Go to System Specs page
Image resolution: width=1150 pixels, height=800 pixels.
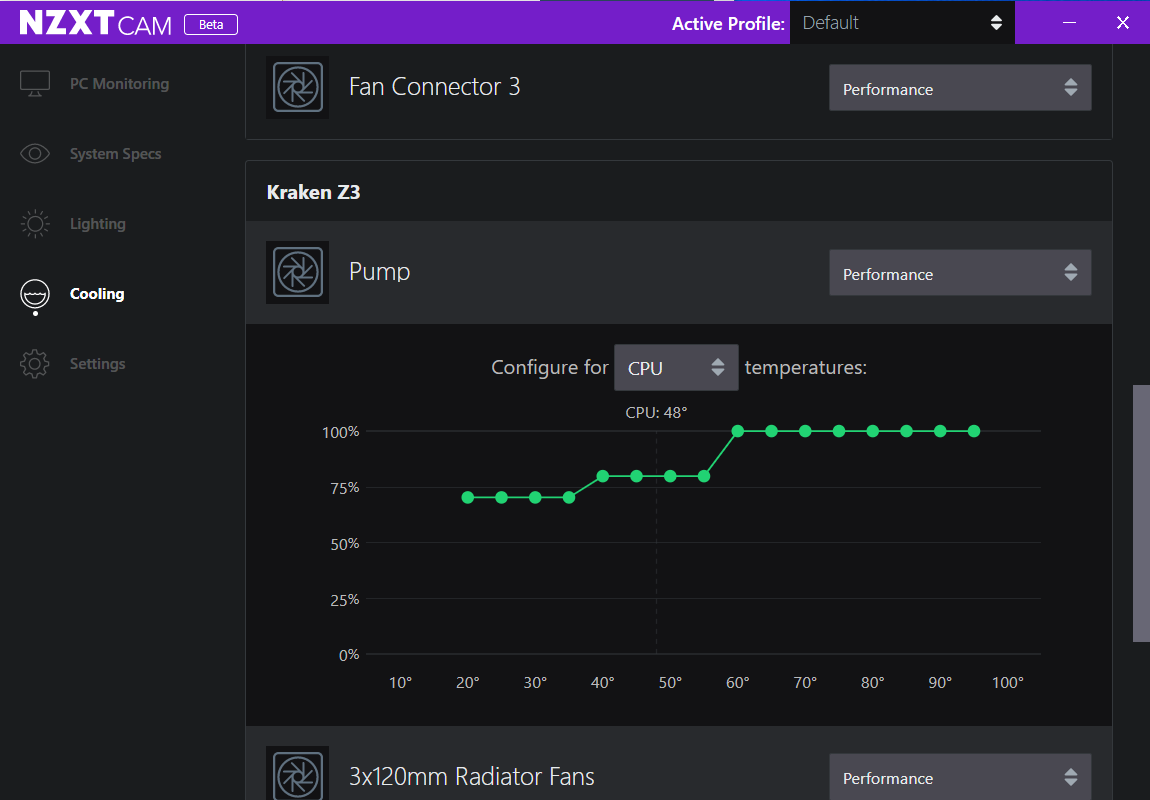[115, 154]
